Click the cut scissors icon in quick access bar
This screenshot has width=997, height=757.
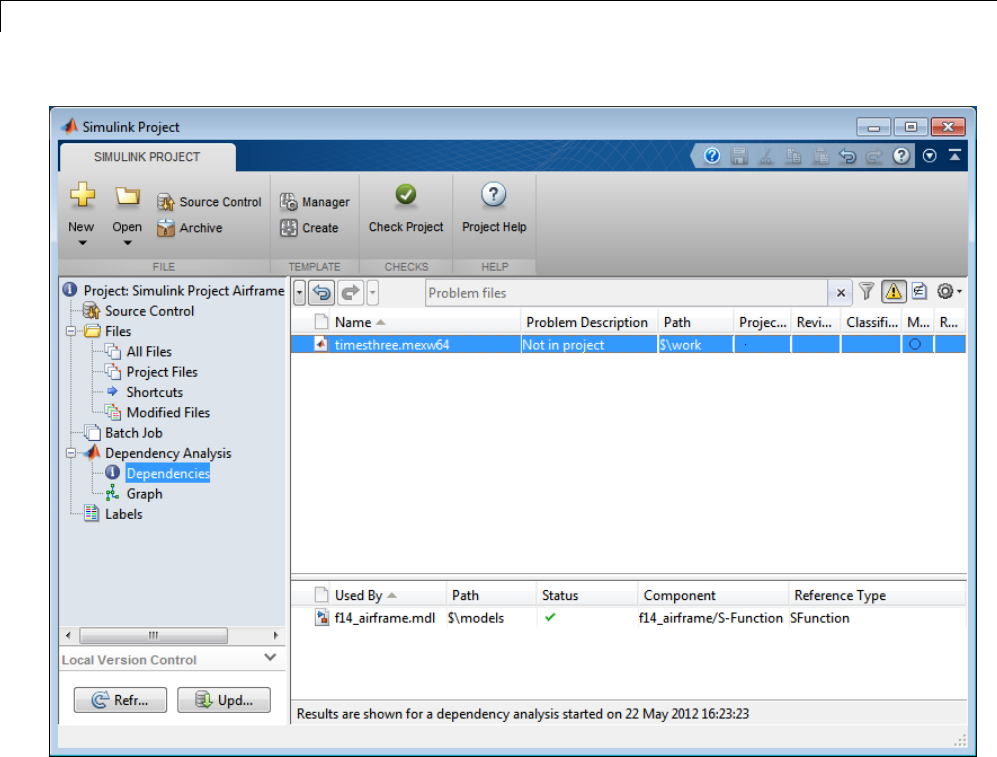click(766, 156)
